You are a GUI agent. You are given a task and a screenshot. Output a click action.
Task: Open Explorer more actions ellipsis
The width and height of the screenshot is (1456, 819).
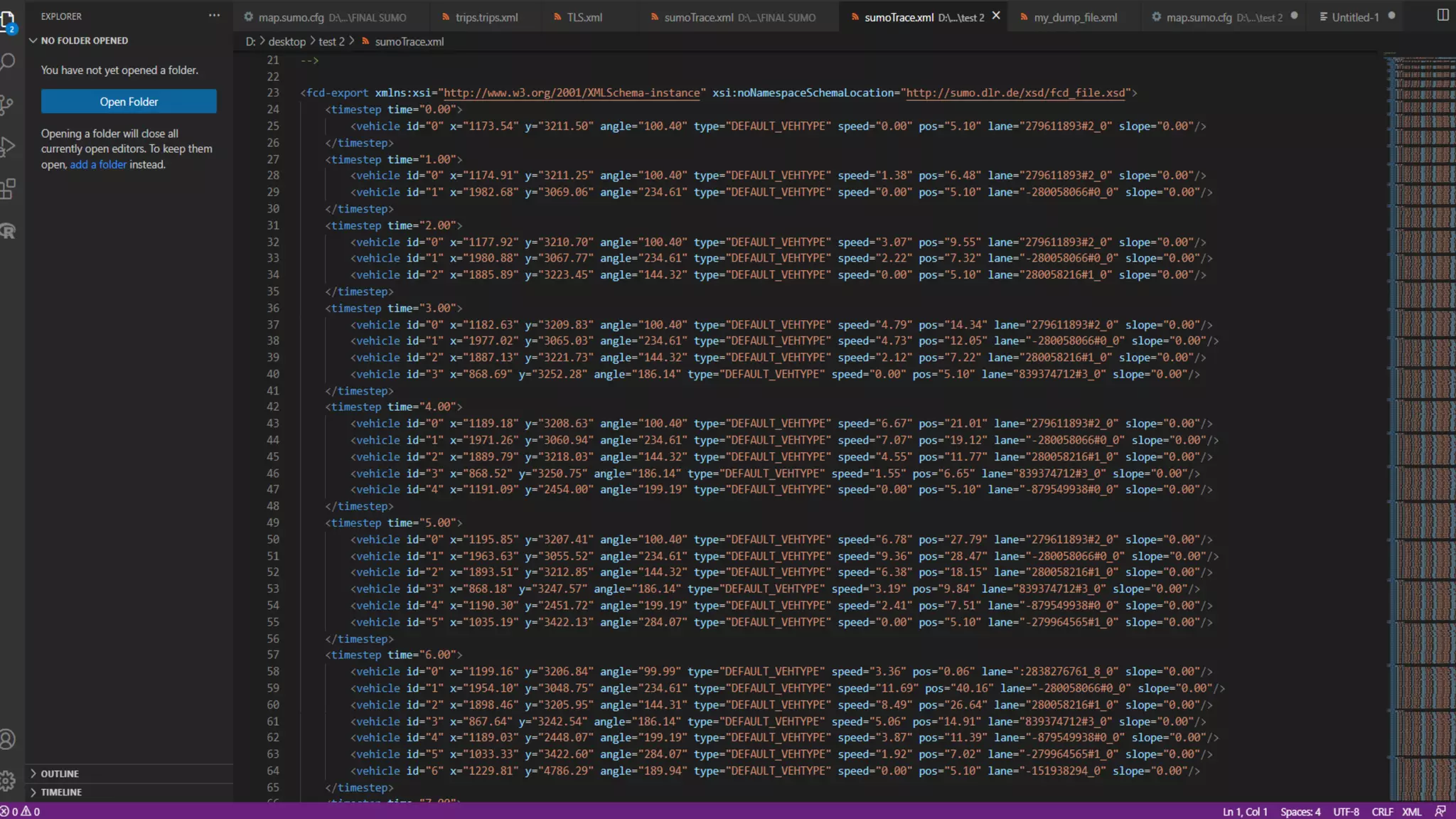coord(214,16)
